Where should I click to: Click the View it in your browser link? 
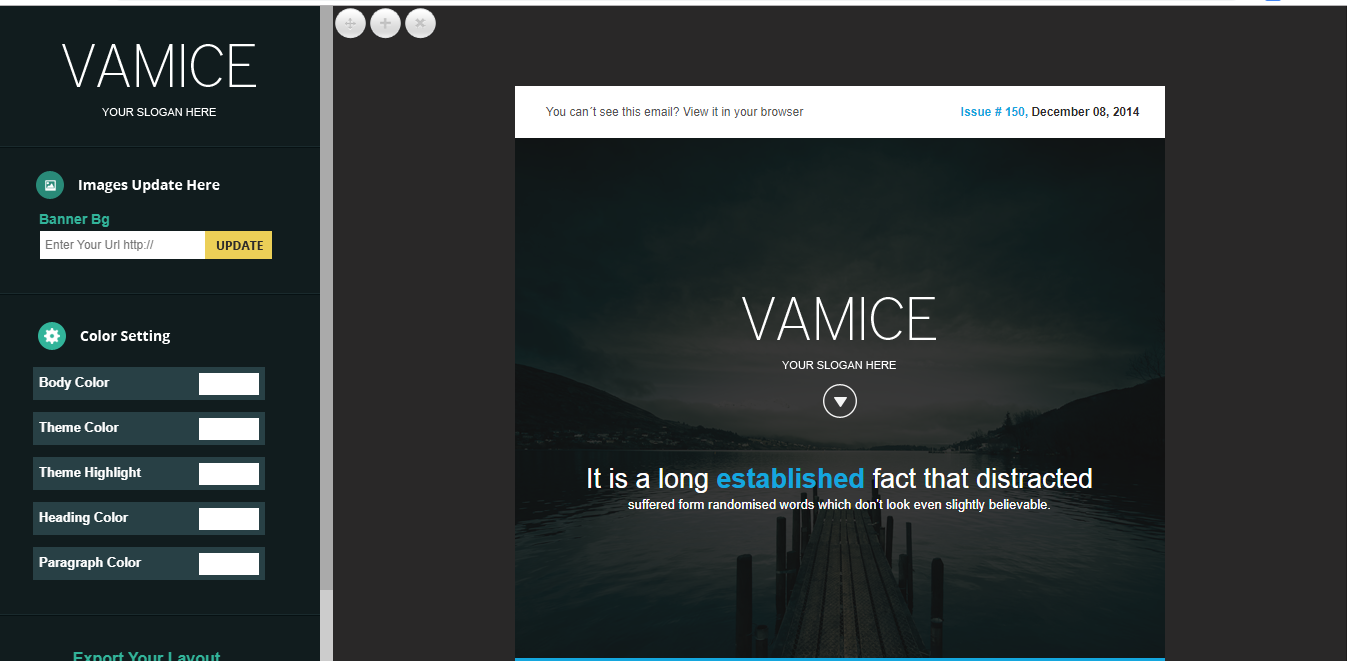point(743,112)
